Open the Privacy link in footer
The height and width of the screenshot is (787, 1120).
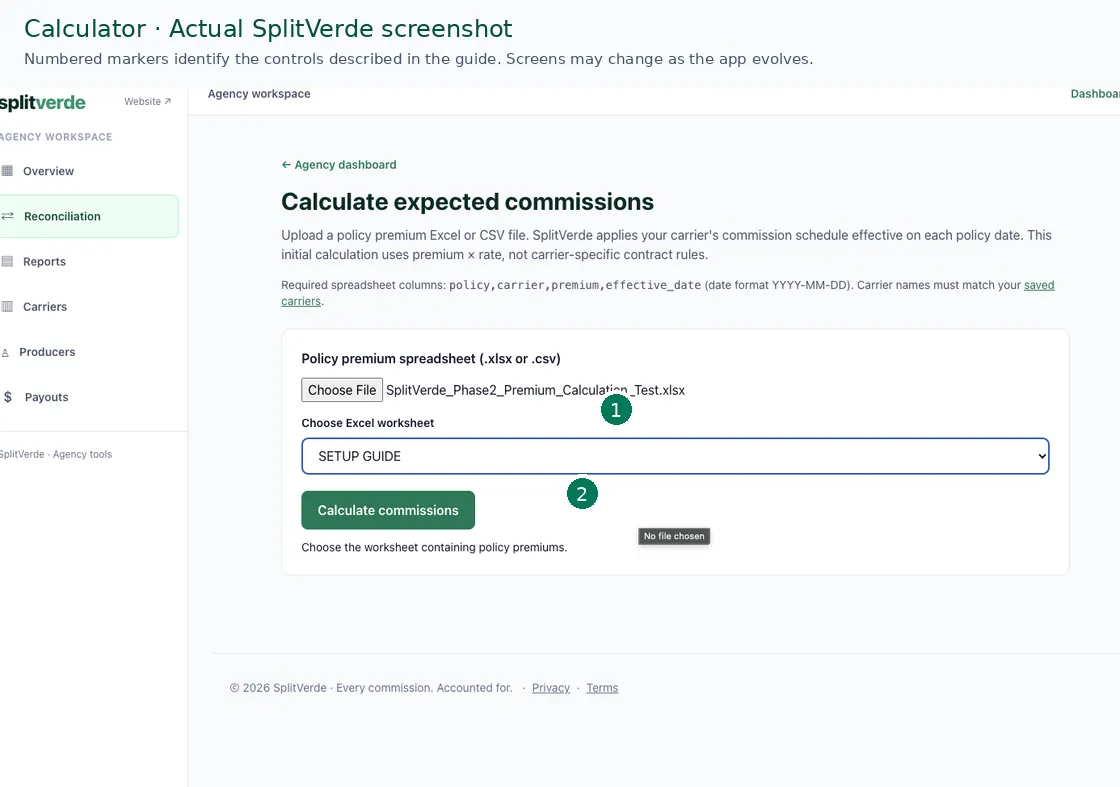coord(551,688)
